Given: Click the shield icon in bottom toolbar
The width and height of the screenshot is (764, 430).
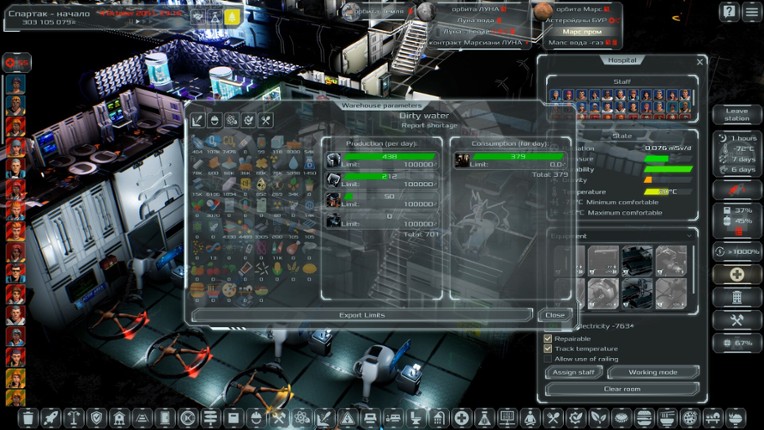Looking at the screenshot, I should [x=96, y=417].
